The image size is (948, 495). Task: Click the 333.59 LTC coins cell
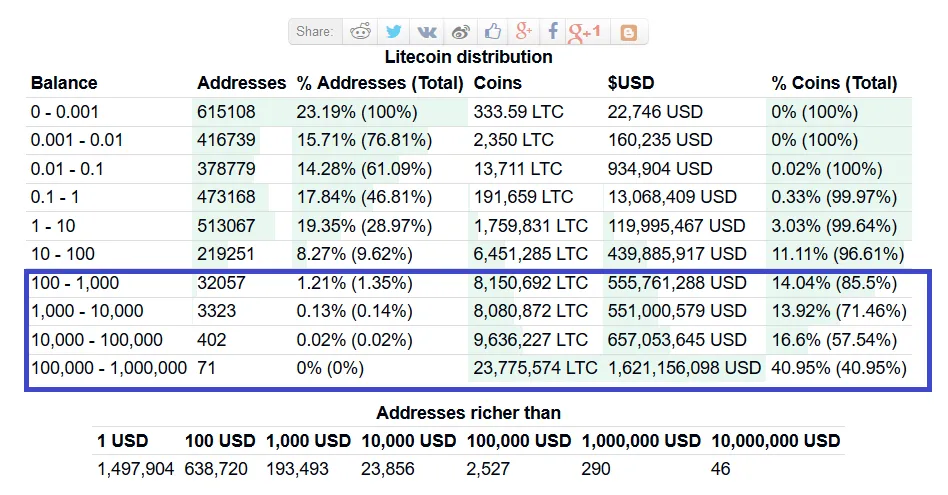(x=519, y=112)
